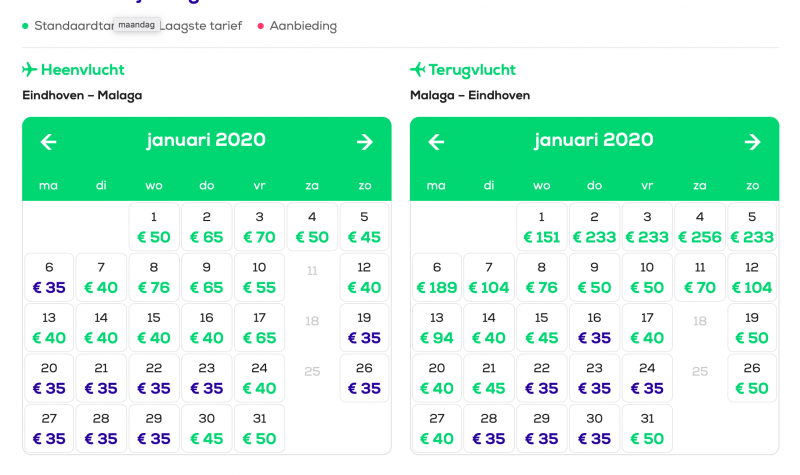Click the Terugvlucht airplane icon
The height and width of the screenshot is (475, 800).
tap(418, 70)
